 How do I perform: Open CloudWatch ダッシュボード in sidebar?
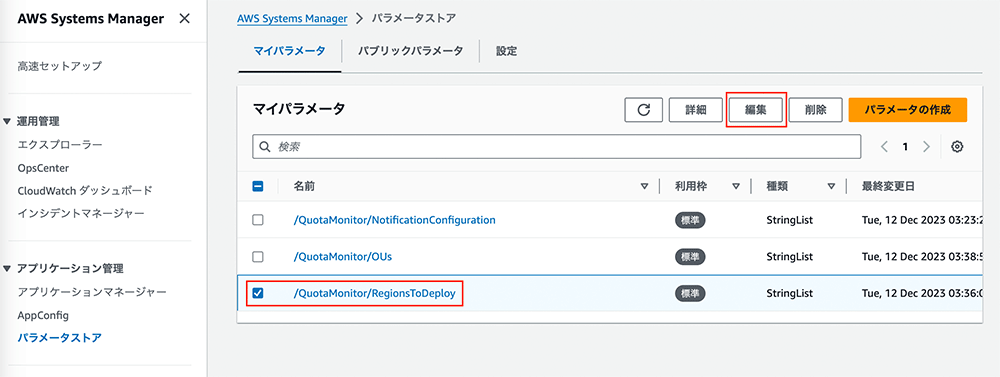85,190
